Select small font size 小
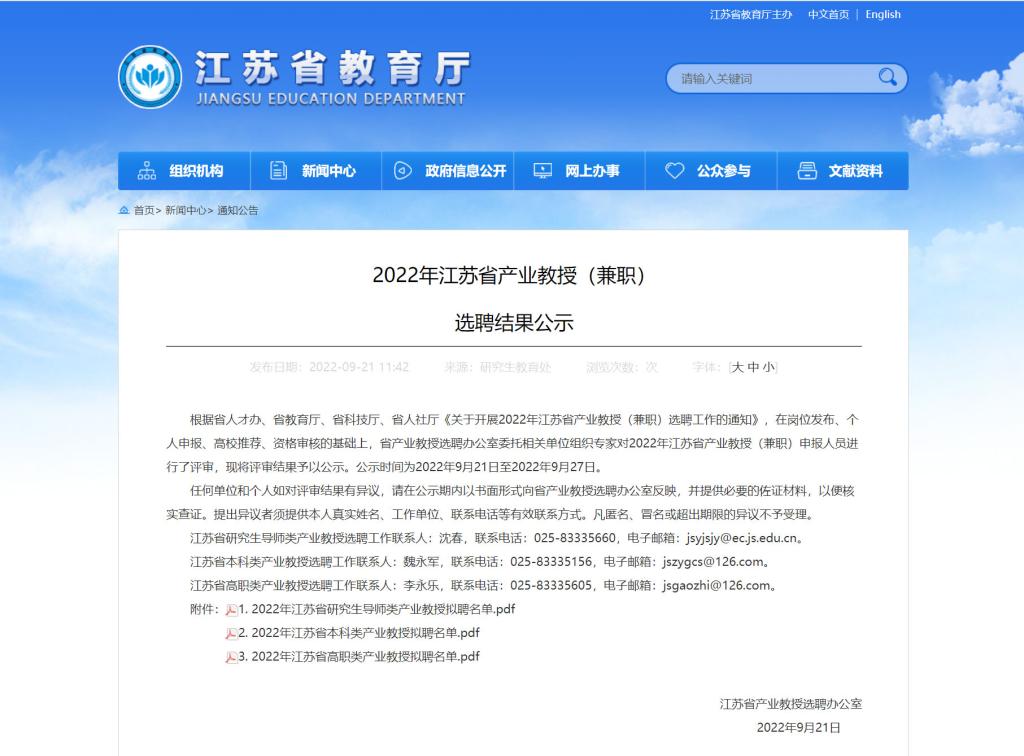The height and width of the screenshot is (756, 1024). [x=768, y=367]
